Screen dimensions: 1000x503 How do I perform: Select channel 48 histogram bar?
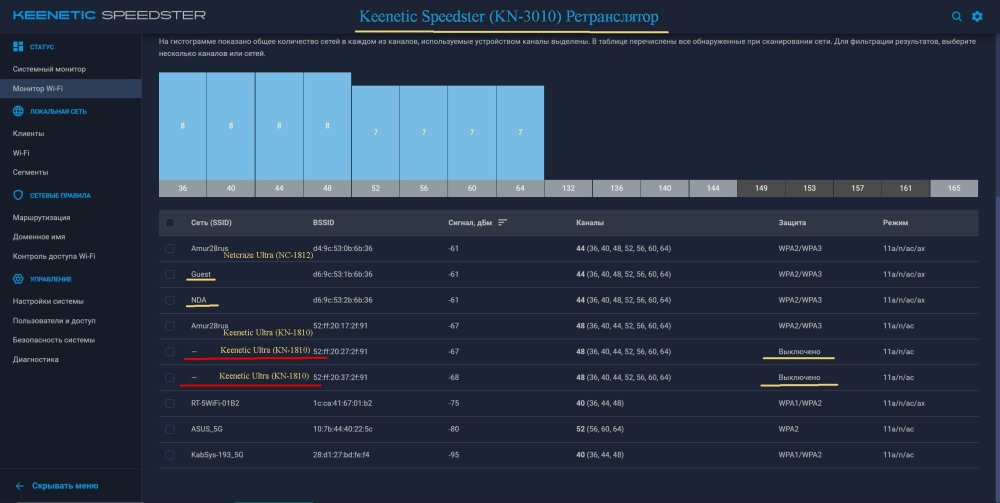(327, 126)
